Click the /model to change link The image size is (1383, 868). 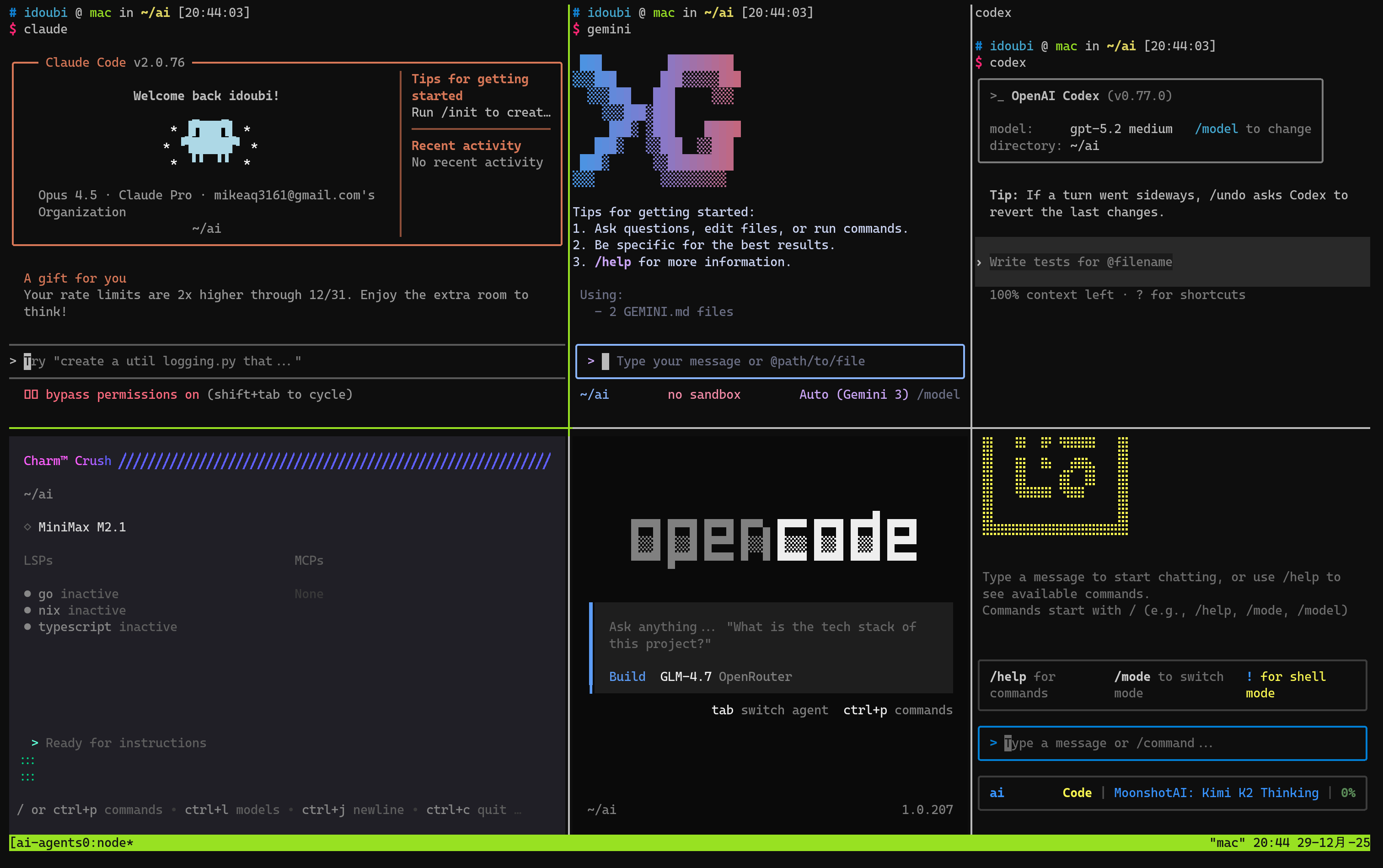[x=1216, y=129]
